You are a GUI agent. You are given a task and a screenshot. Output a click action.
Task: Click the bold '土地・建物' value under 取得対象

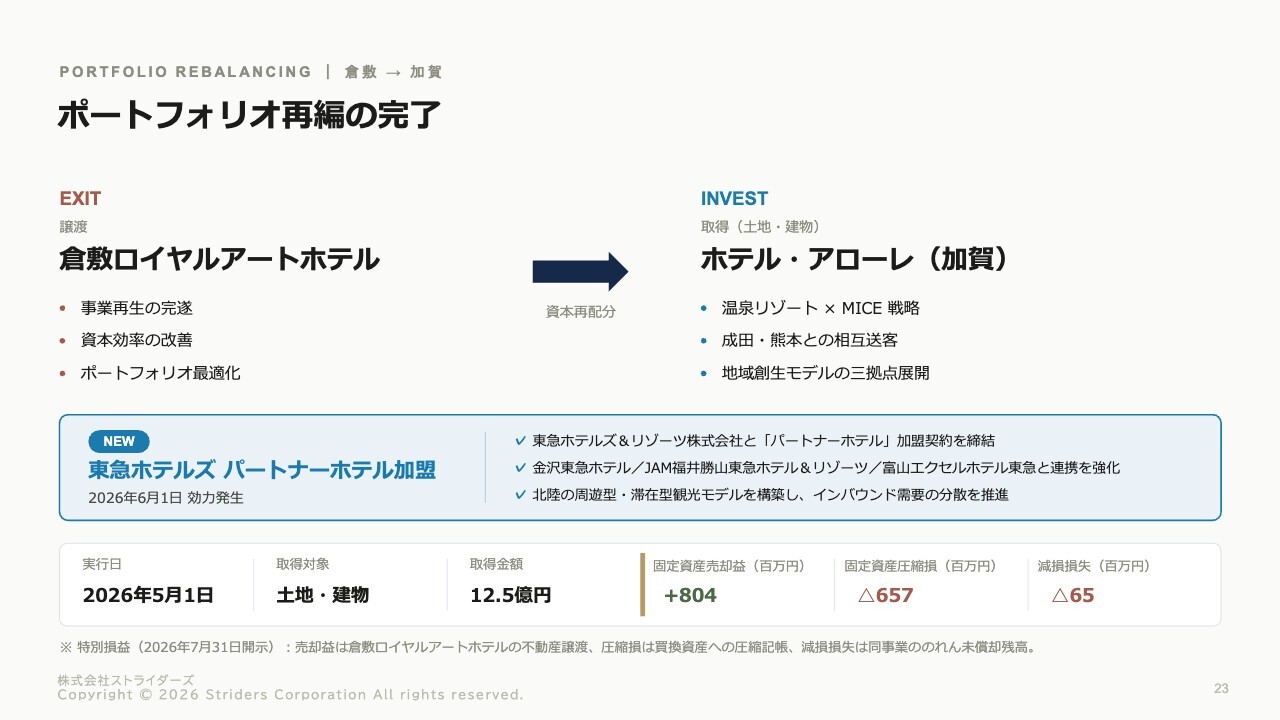(x=323, y=595)
